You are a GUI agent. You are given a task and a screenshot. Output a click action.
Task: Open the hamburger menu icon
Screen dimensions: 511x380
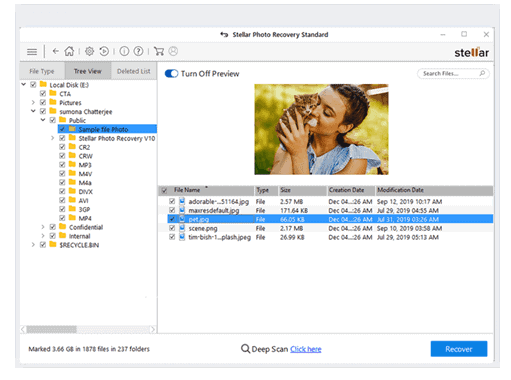(32, 52)
